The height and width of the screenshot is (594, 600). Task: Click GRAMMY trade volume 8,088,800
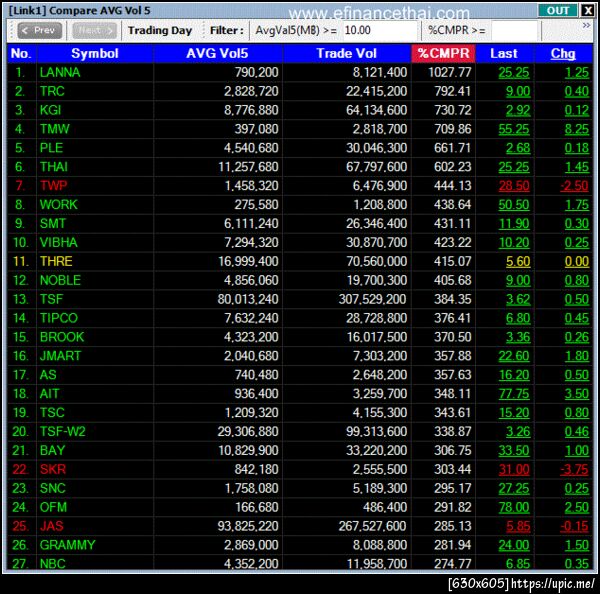pyautogui.click(x=380, y=545)
